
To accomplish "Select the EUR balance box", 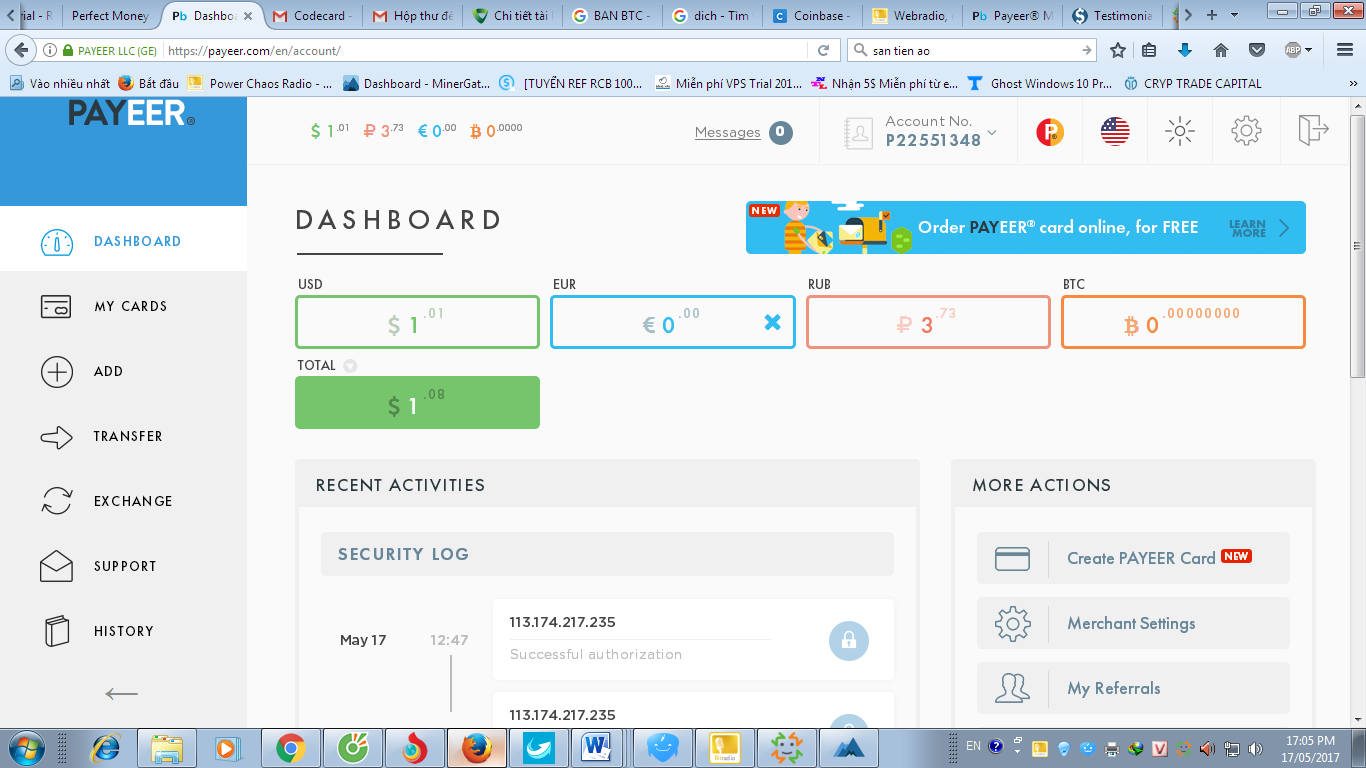I will pos(672,322).
